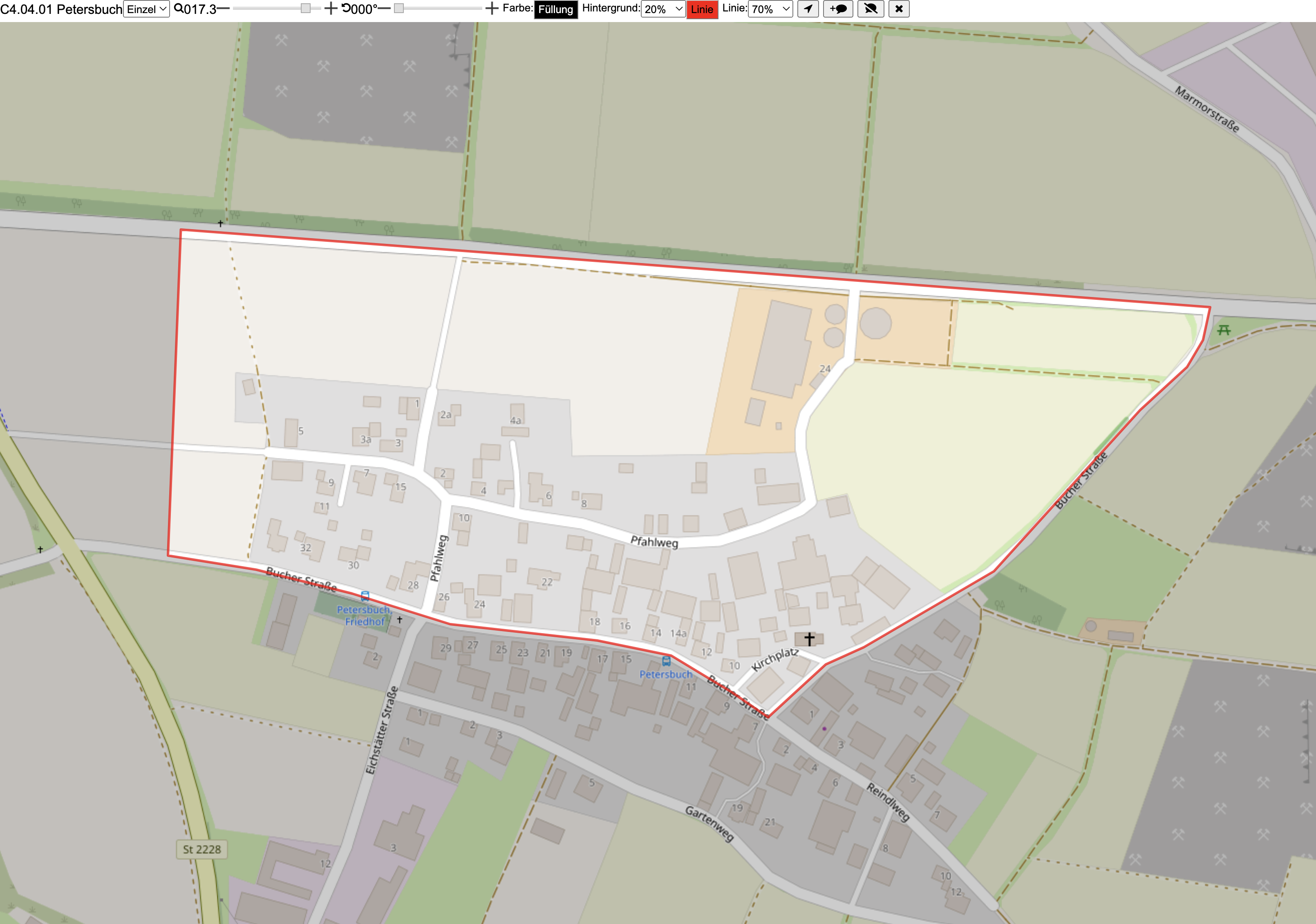Click the picnic table icon on the map
The height and width of the screenshot is (924, 1316).
(x=1224, y=330)
